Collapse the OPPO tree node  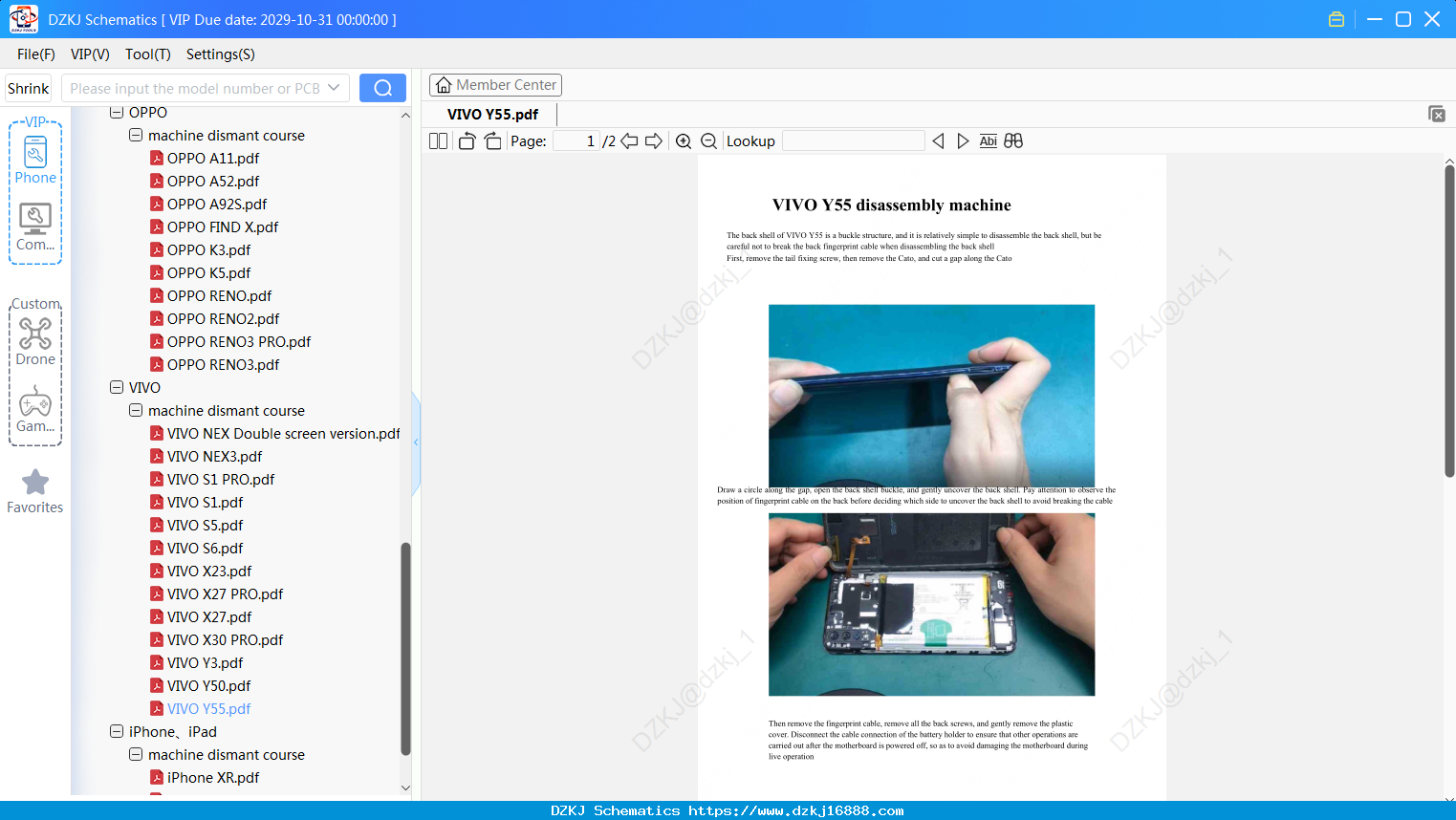tap(117, 112)
